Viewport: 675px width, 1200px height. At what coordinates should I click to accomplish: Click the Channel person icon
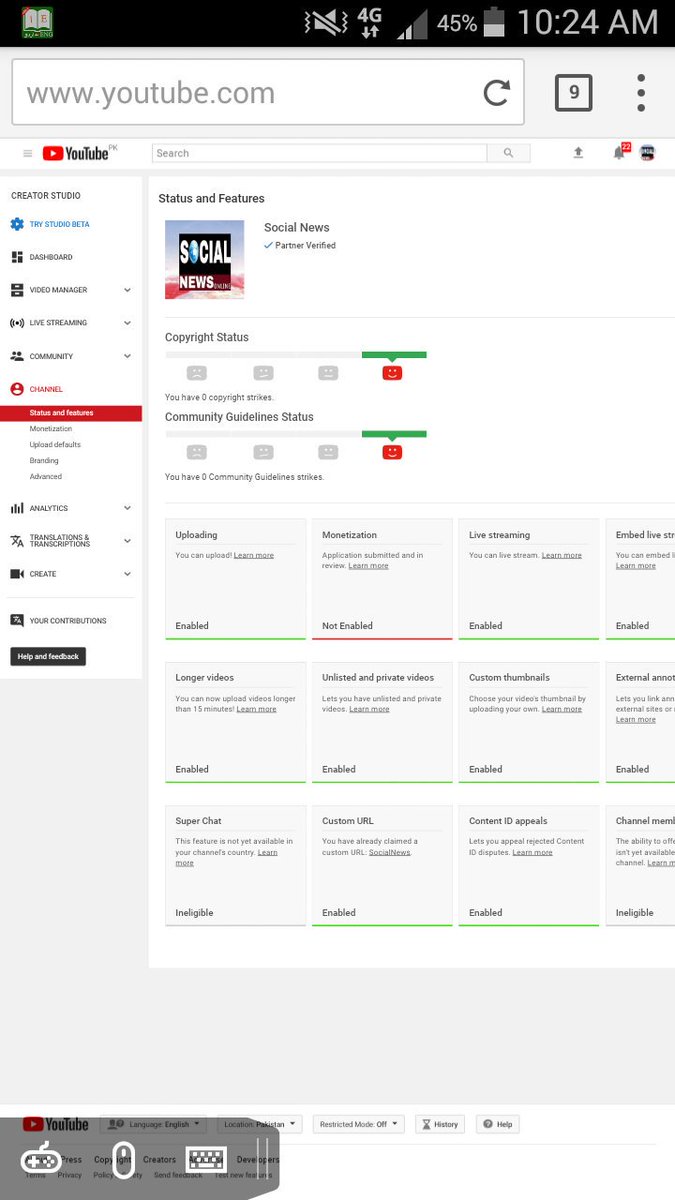pos(17,389)
